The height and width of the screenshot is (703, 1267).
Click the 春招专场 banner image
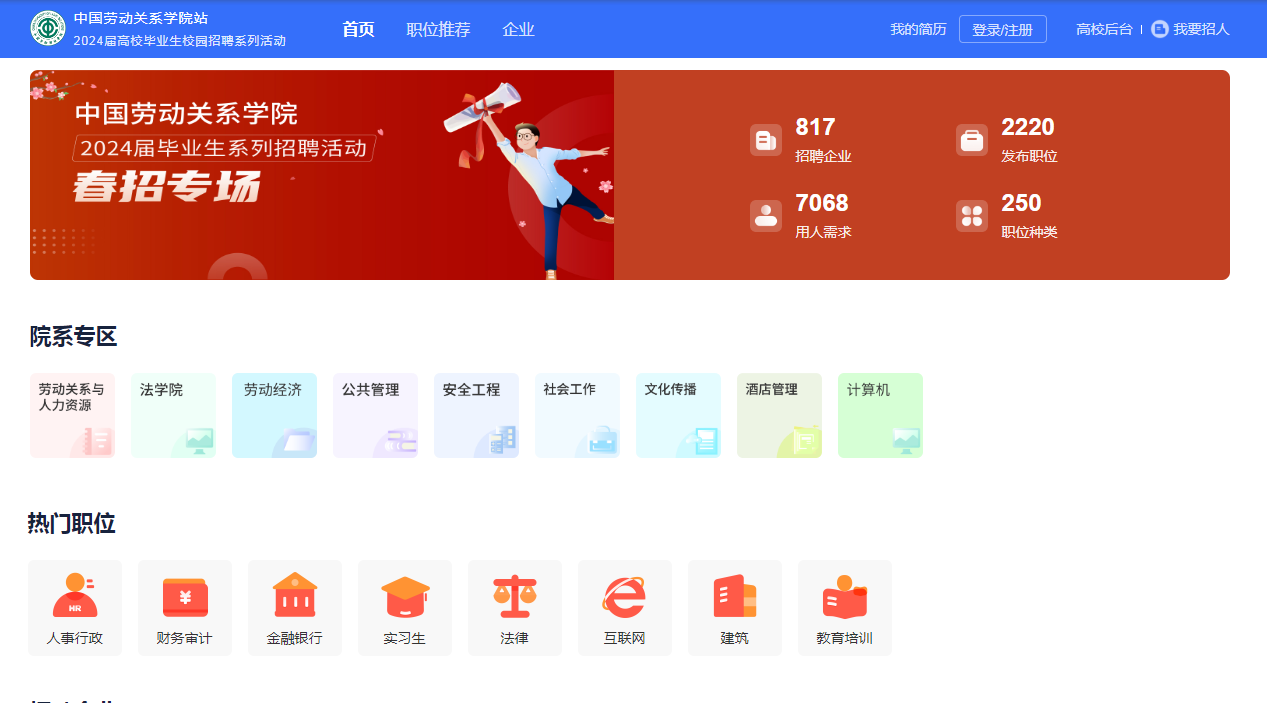(x=322, y=175)
